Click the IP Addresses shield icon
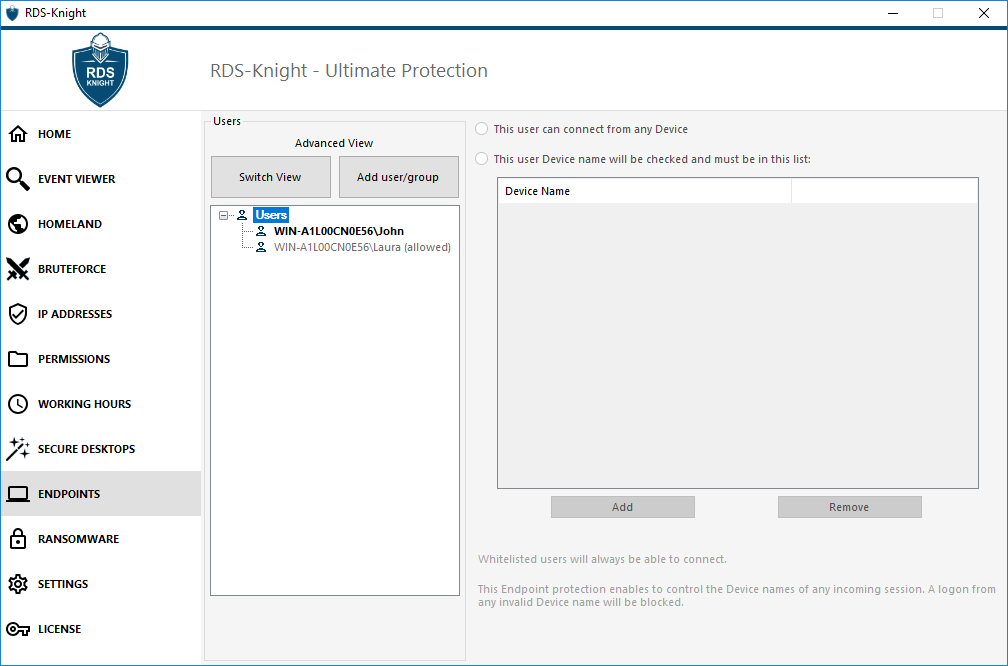Image resolution: width=1008 pixels, height=666 pixels. pos(18,314)
